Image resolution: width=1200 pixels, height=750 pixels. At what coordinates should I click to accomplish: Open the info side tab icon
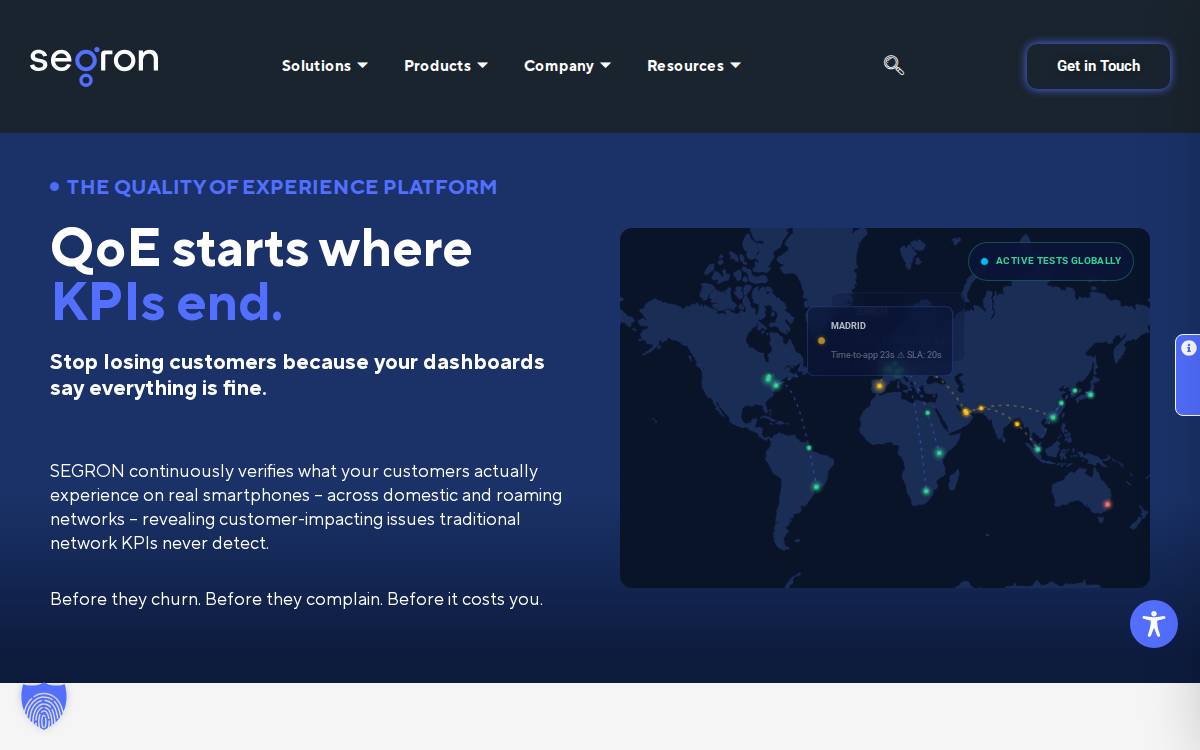pyautogui.click(x=1189, y=348)
